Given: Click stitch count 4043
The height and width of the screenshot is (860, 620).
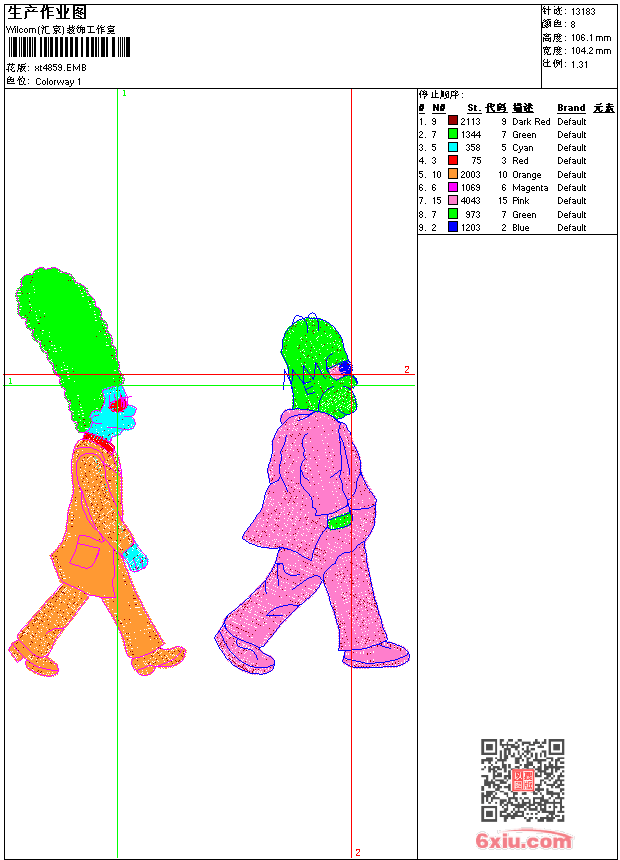Looking at the screenshot, I should [470, 201].
